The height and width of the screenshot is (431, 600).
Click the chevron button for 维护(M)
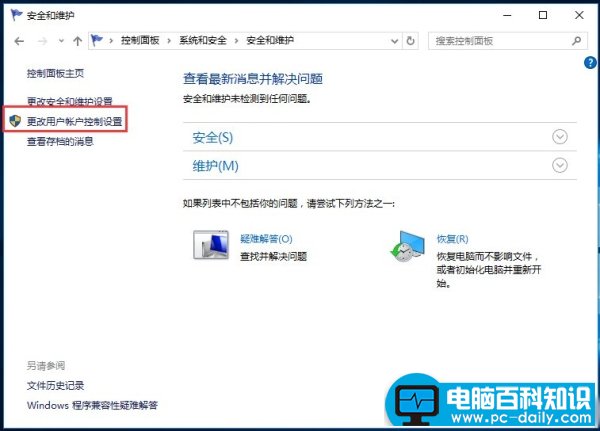pos(560,165)
